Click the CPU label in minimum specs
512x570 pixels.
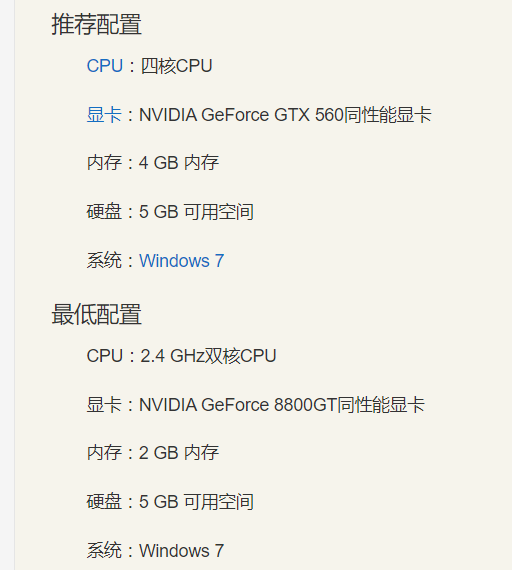pos(105,356)
